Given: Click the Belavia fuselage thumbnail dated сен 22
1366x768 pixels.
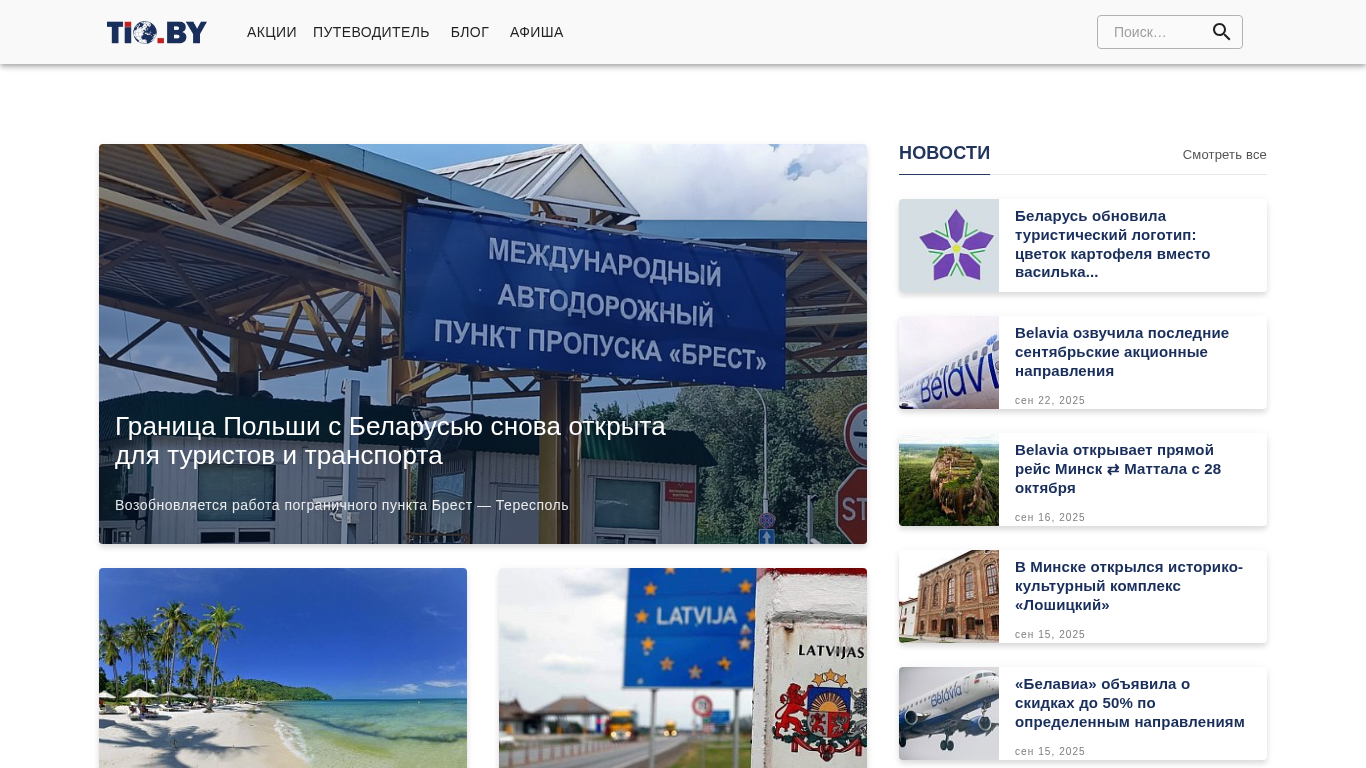Looking at the screenshot, I should (949, 363).
